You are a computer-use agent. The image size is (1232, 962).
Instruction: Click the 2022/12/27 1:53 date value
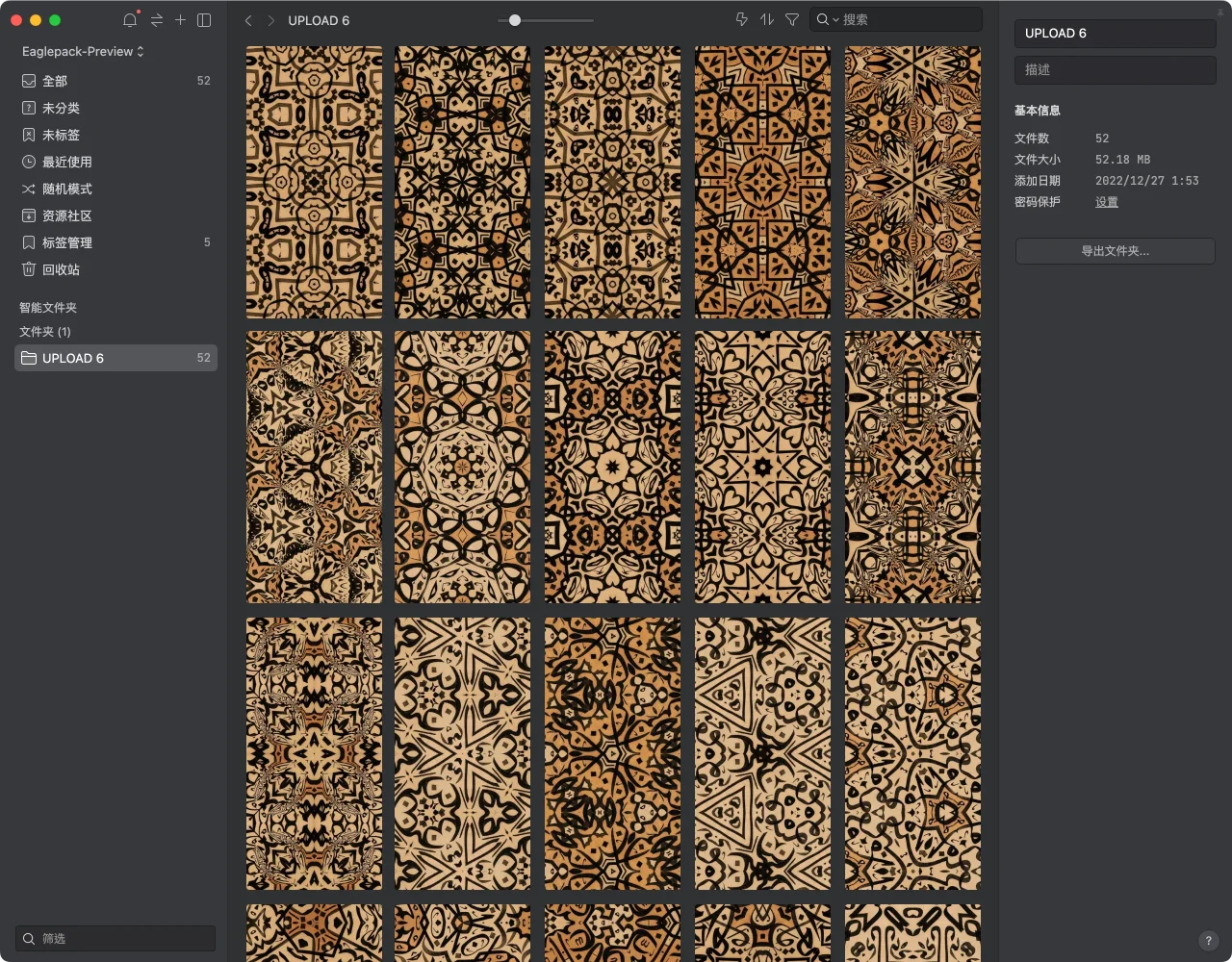[x=1147, y=181]
